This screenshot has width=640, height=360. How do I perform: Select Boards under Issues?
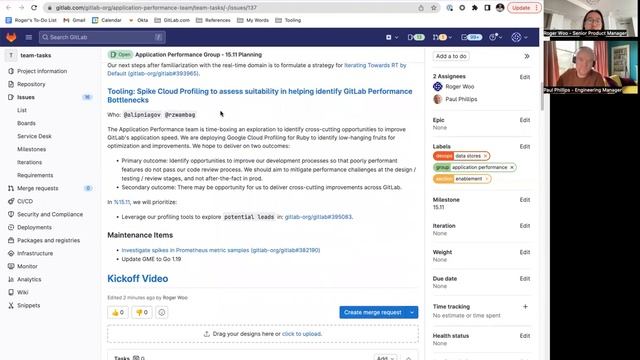[x=26, y=123]
